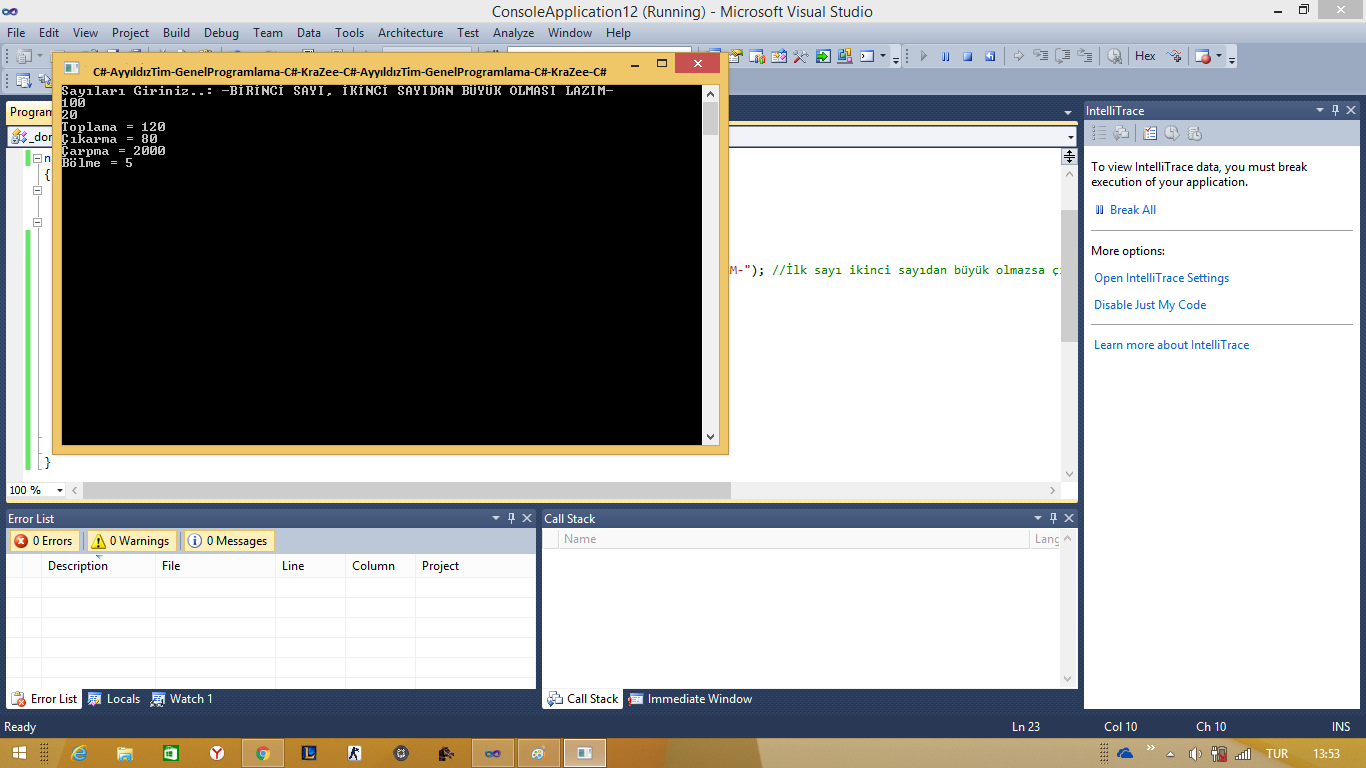Image resolution: width=1366 pixels, height=768 pixels.
Task: Click the editor split view handle
Action: pos(1069,156)
